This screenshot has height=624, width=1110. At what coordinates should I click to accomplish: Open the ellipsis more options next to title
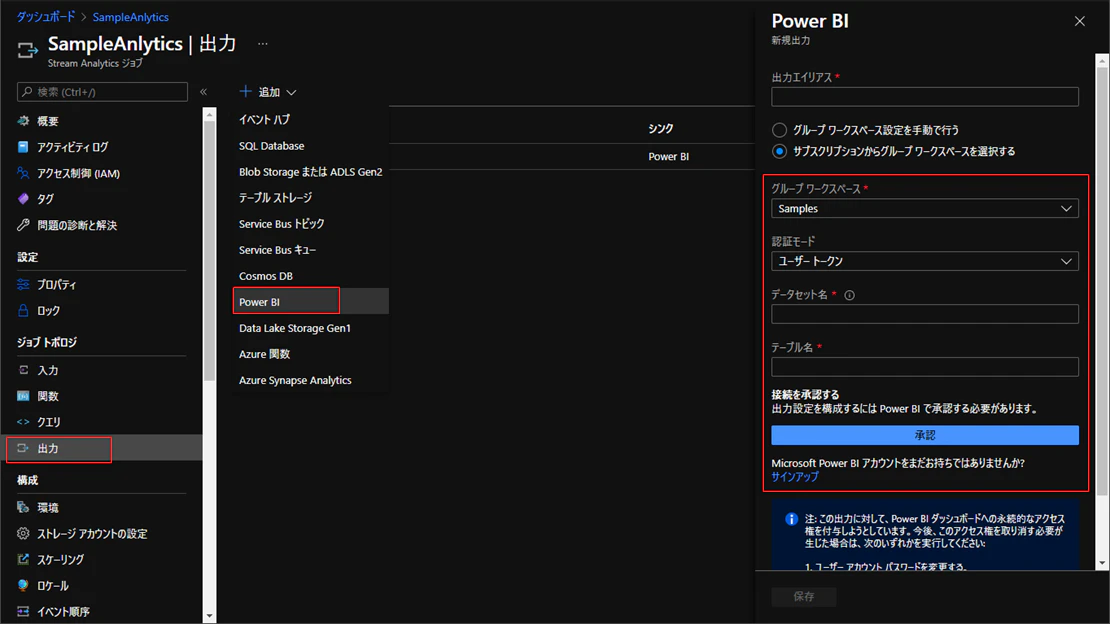pyautogui.click(x=263, y=44)
